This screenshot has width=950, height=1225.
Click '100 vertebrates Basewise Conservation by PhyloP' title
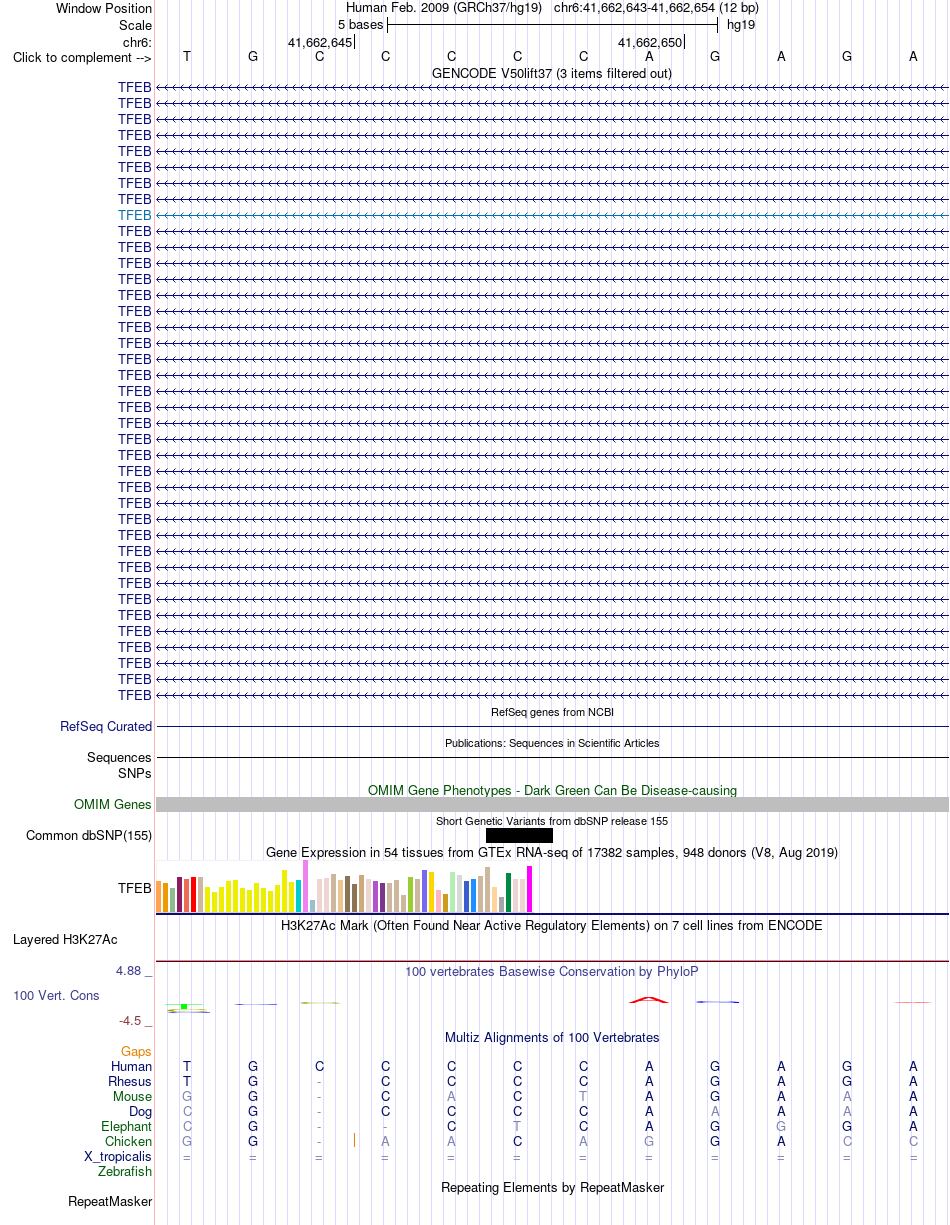(552, 972)
